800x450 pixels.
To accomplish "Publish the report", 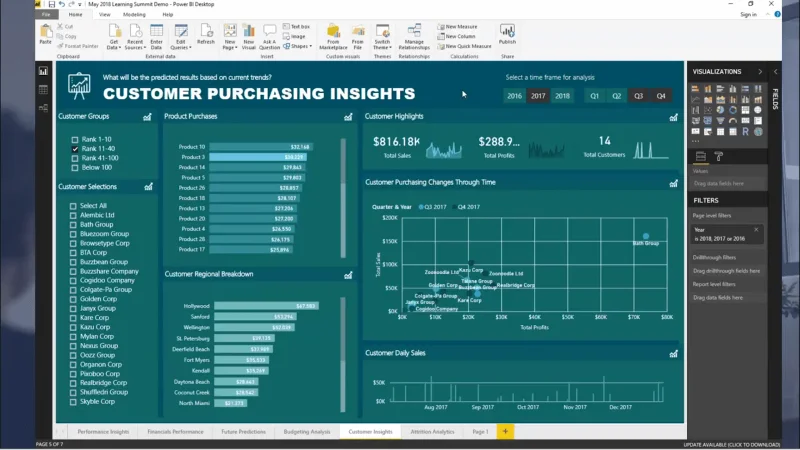I will point(507,35).
